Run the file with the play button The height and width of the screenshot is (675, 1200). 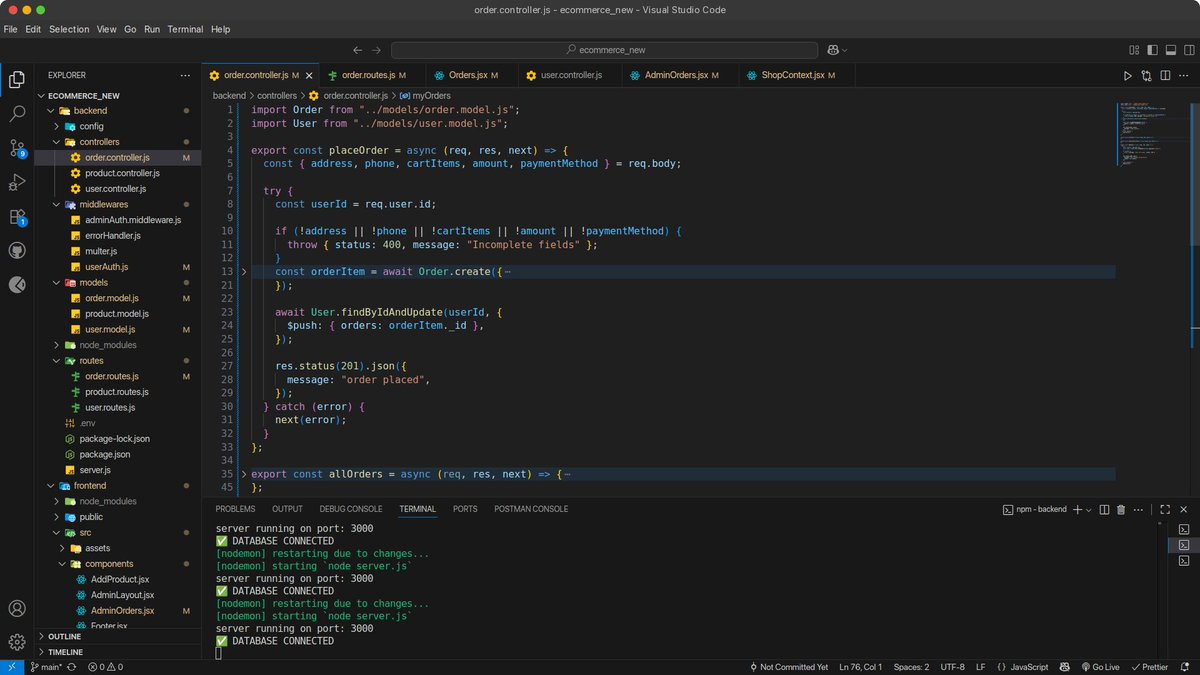(1128, 75)
